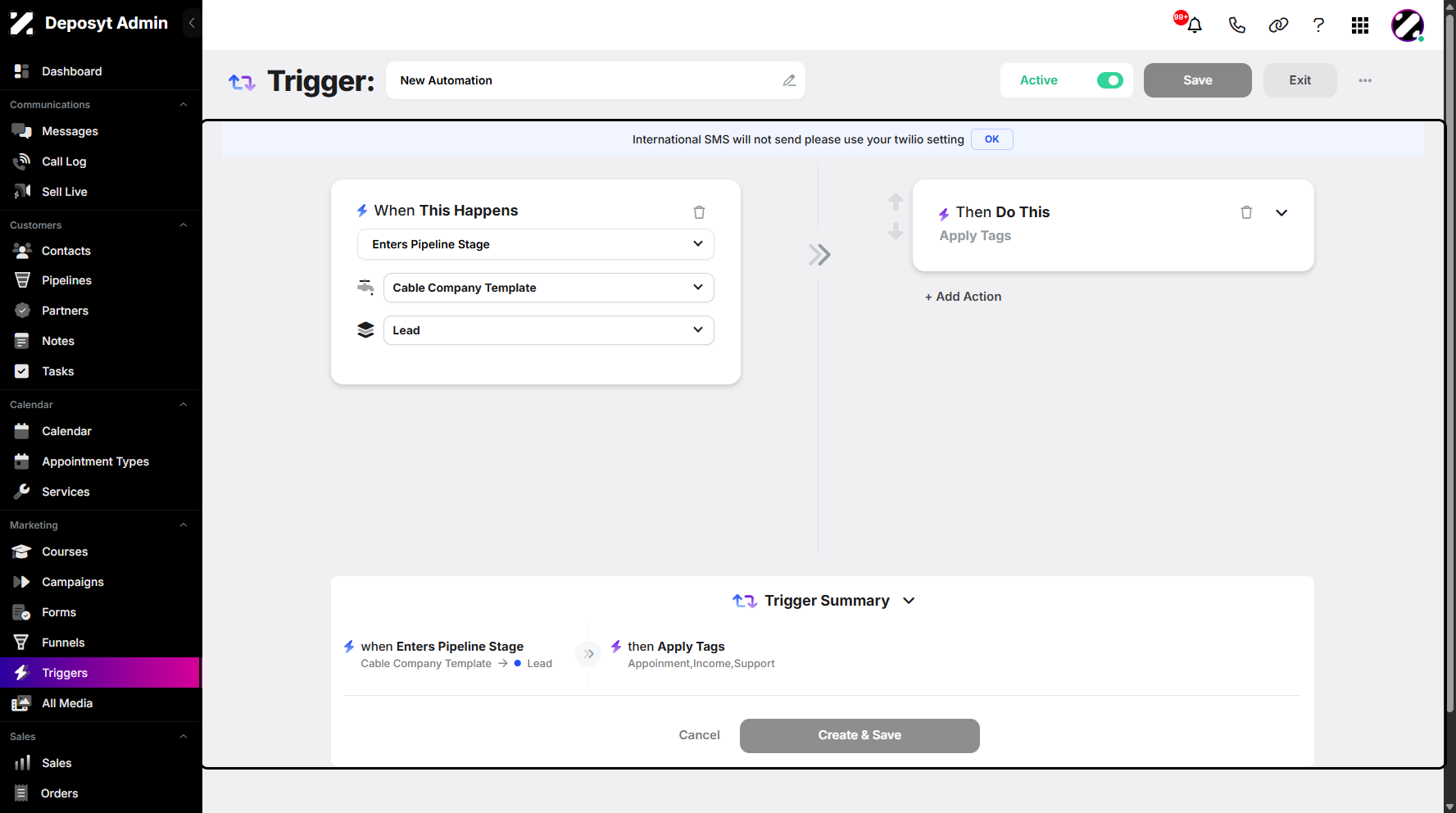This screenshot has height=813, width=1456.
Task: Open the help question mark icon
Action: pyautogui.click(x=1318, y=25)
